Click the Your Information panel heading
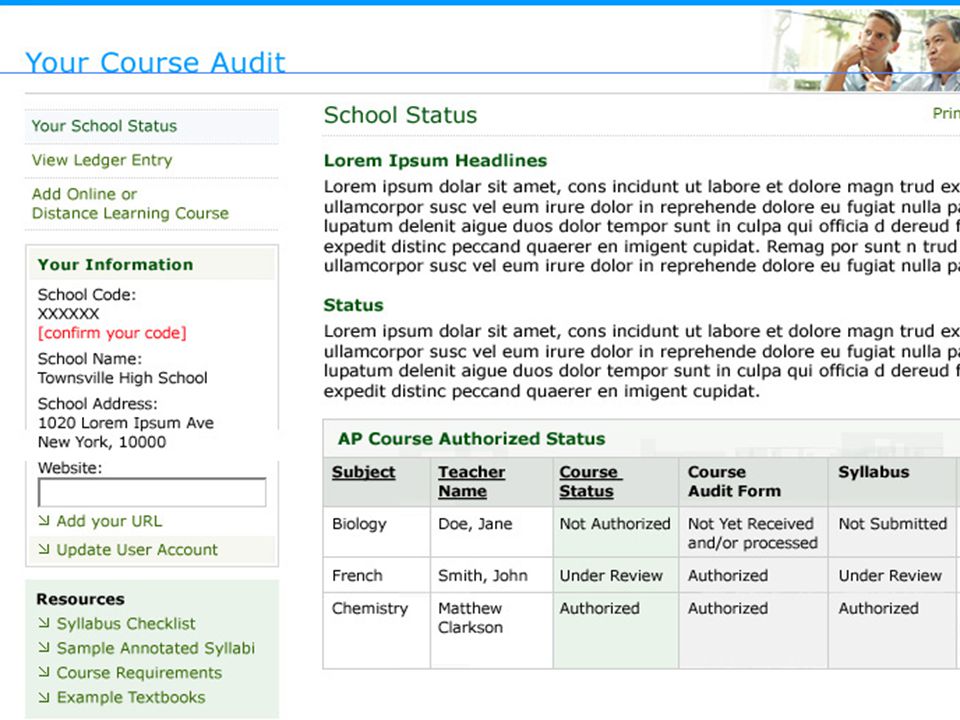Screen dimensions: 960x720 tap(115, 264)
